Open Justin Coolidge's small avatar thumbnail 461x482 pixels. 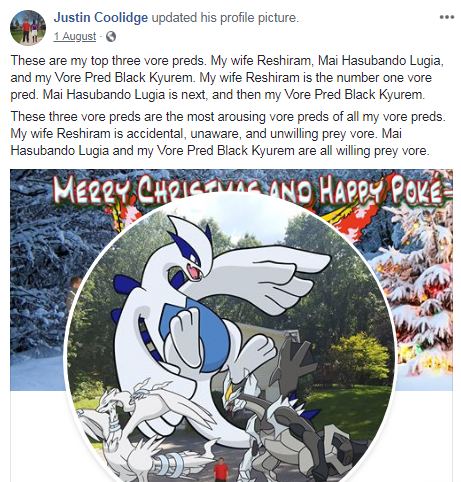point(28,28)
